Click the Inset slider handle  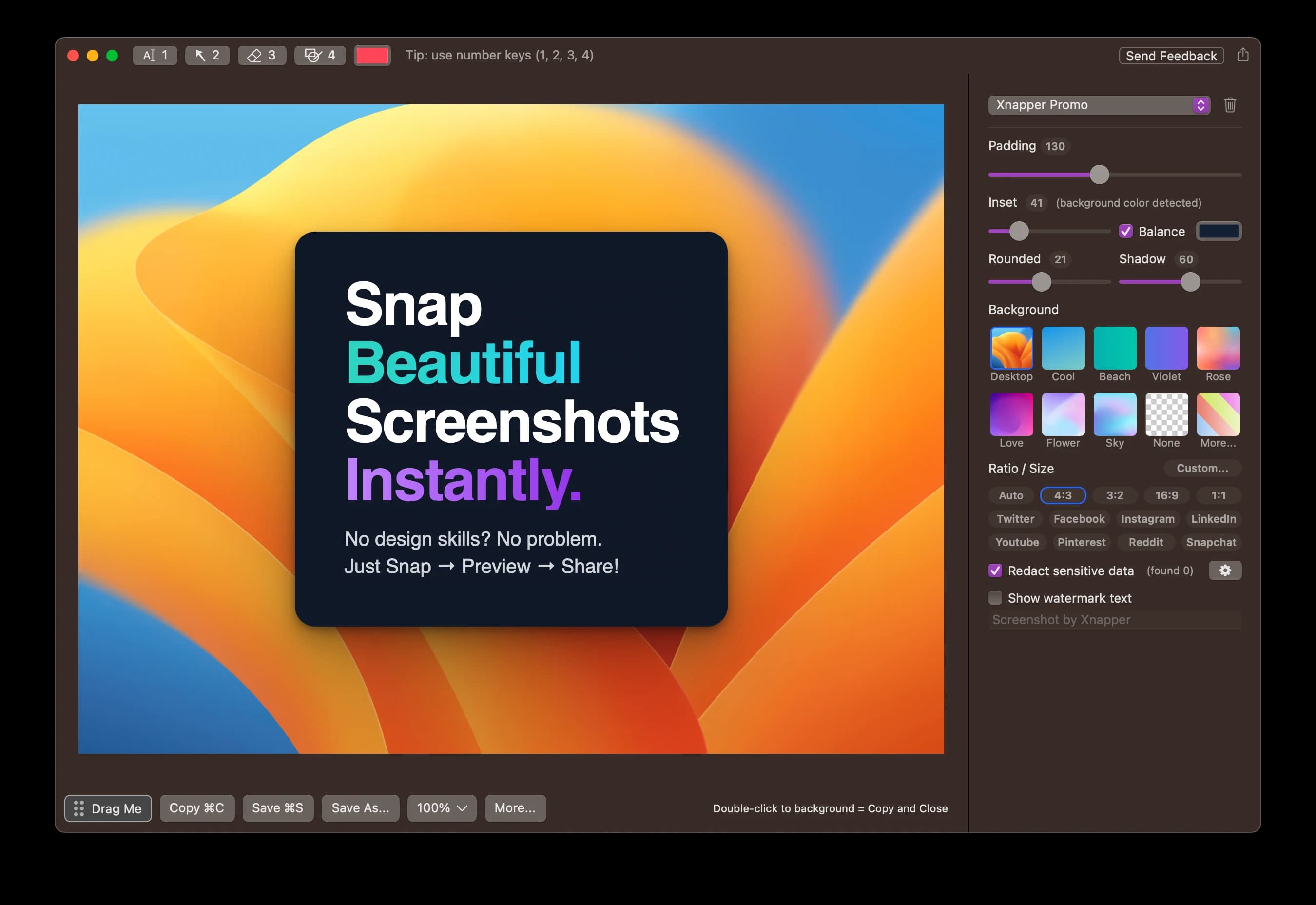click(1019, 231)
